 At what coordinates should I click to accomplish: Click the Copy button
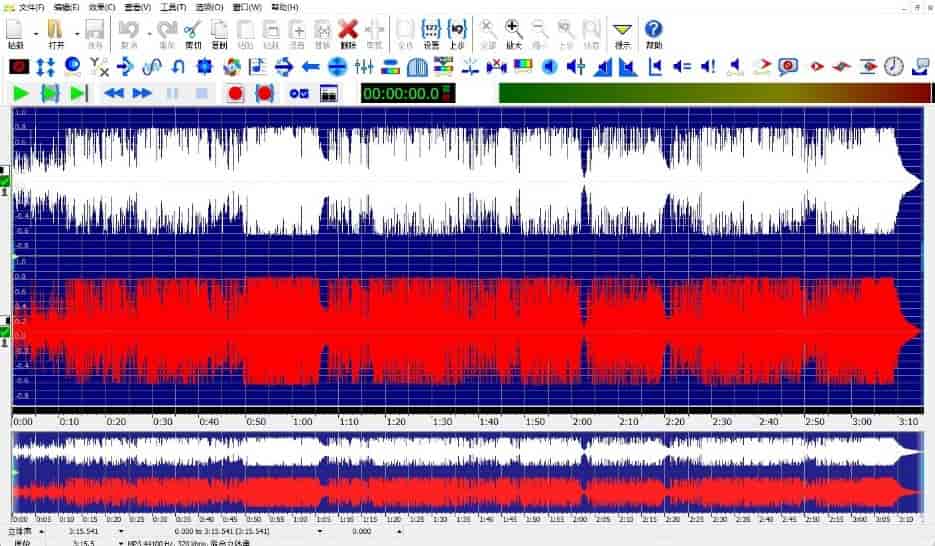coord(219,34)
